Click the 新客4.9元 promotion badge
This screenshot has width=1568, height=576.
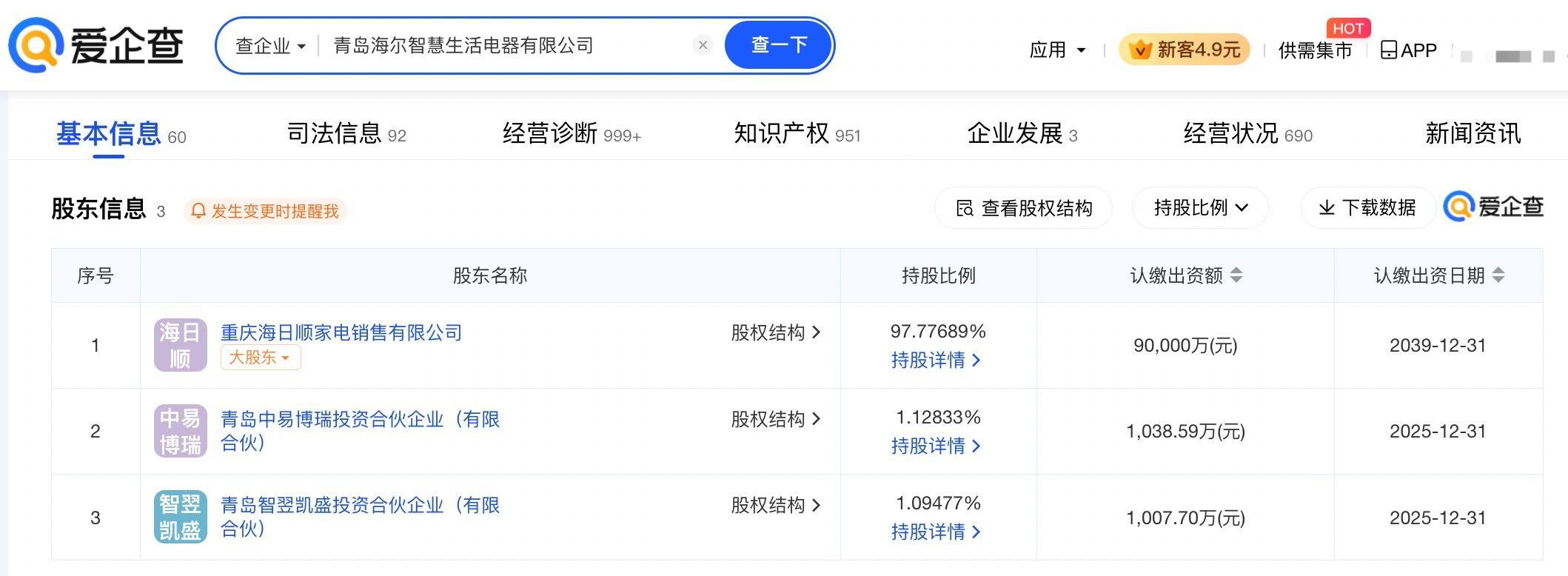click(x=1184, y=50)
